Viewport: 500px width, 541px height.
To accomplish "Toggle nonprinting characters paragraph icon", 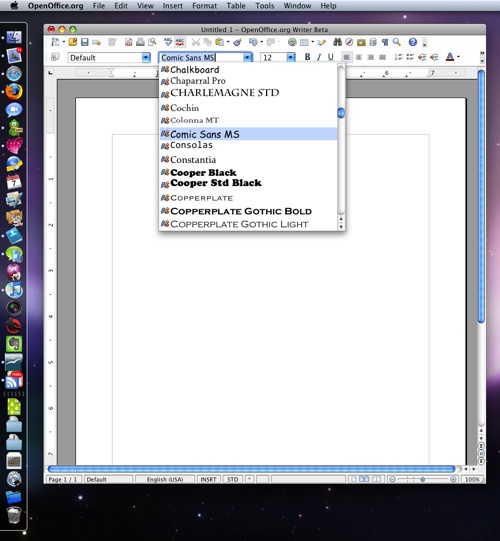I will [385, 42].
